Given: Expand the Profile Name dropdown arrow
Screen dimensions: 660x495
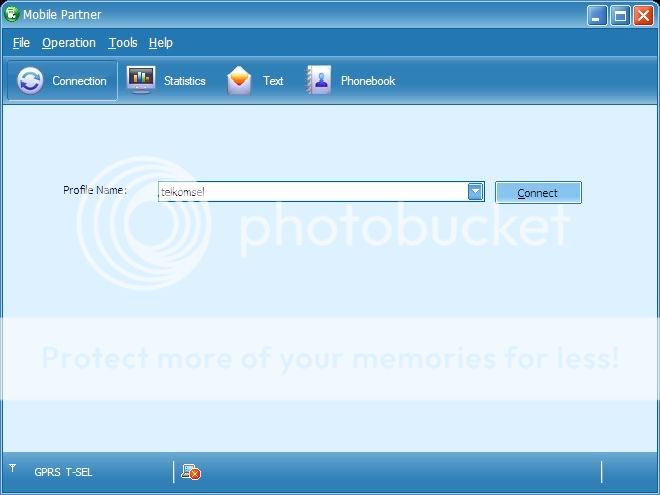Looking at the screenshot, I should (475, 192).
